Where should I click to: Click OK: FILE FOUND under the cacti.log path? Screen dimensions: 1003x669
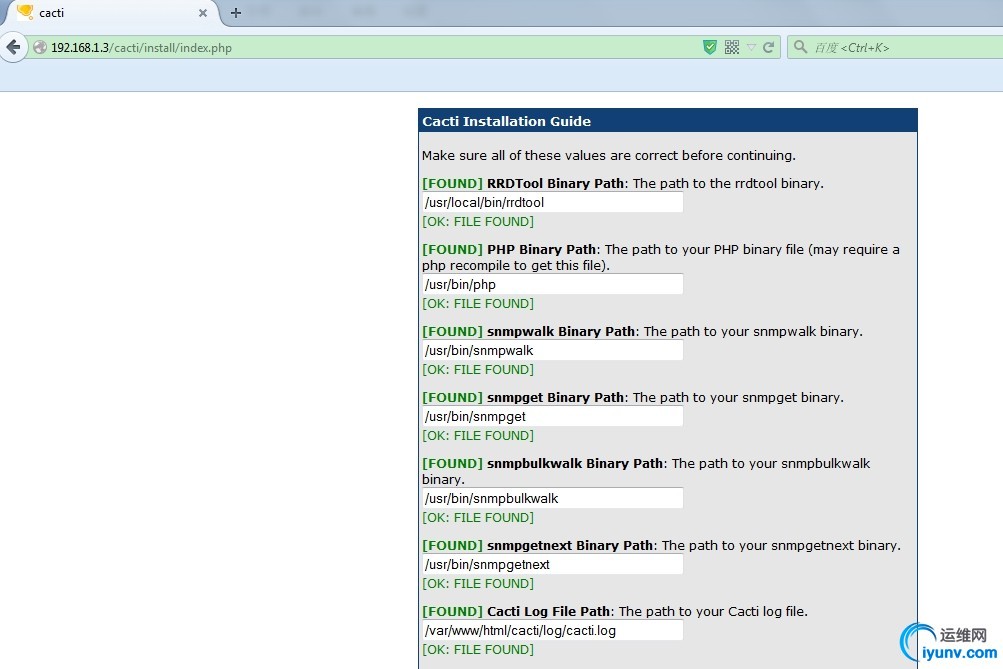click(478, 649)
